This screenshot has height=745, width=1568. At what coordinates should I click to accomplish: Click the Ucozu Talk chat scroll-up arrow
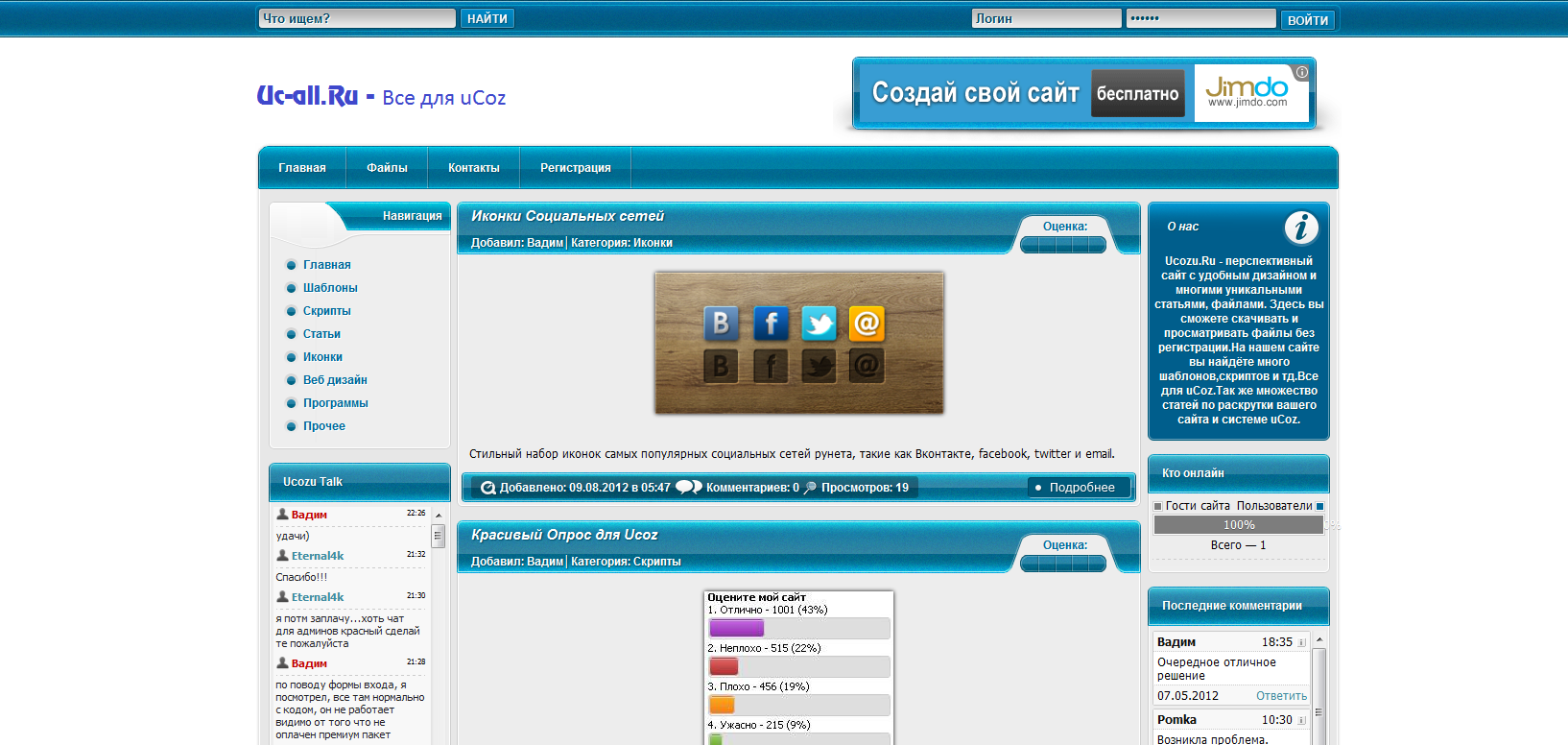(439, 516)
